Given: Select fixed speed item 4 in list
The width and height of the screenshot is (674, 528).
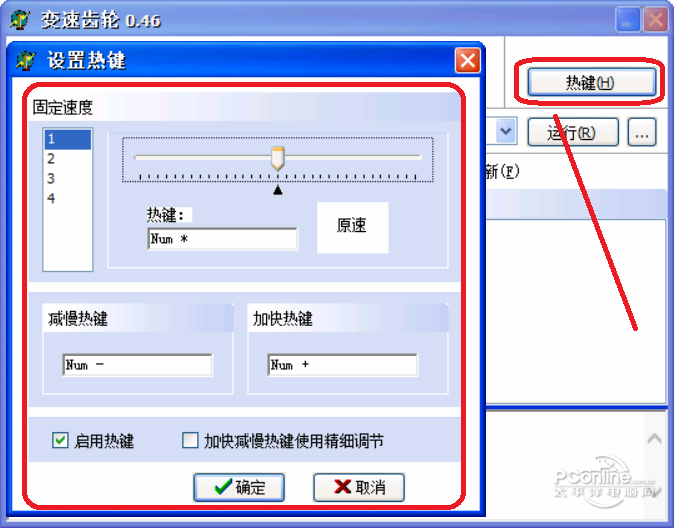Looking at the screenshot, I should coord(68,198).
